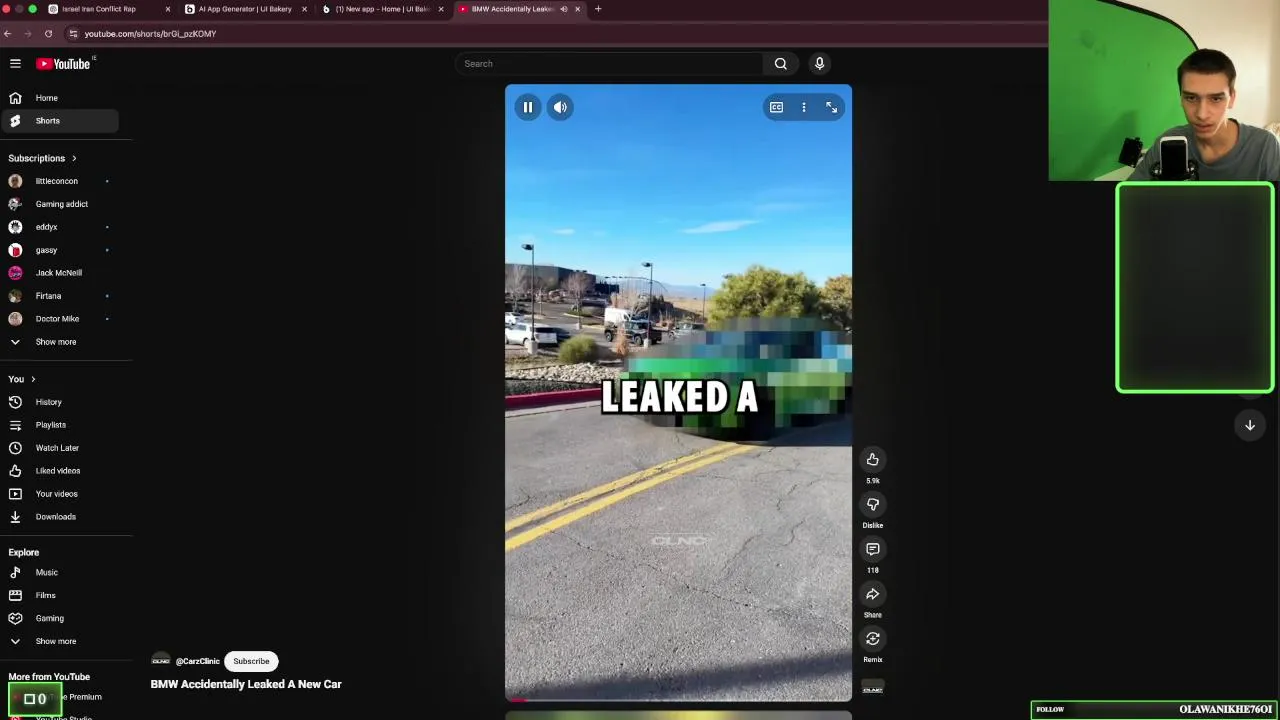
Task: Click the CarzClinic channel avatar
Action: 160,661
